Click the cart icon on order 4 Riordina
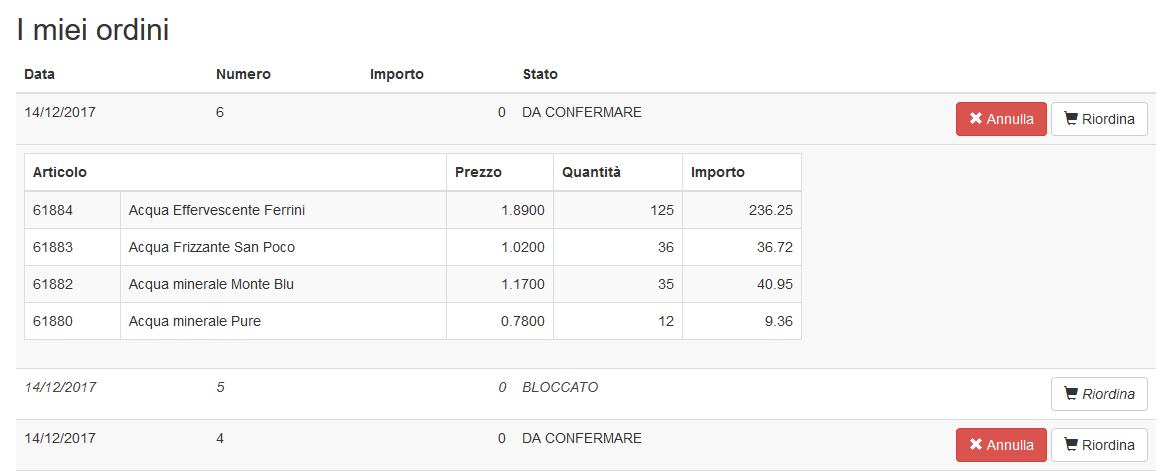This screenshot has width=1166, height=475. click(x=1071, y=445)
